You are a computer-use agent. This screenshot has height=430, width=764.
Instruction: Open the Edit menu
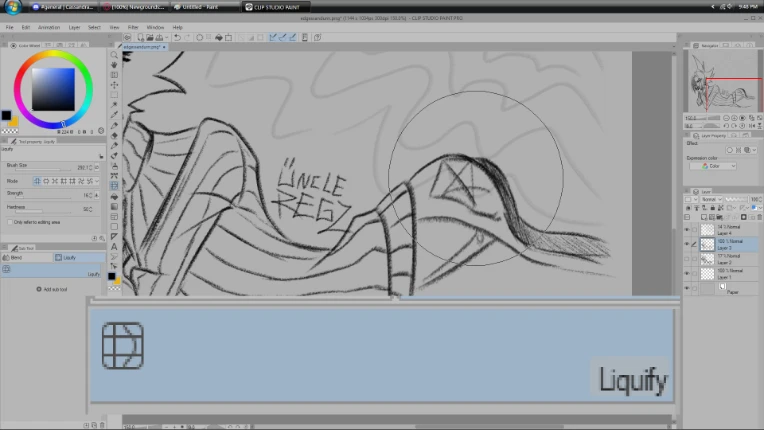(x=25, y=27)
